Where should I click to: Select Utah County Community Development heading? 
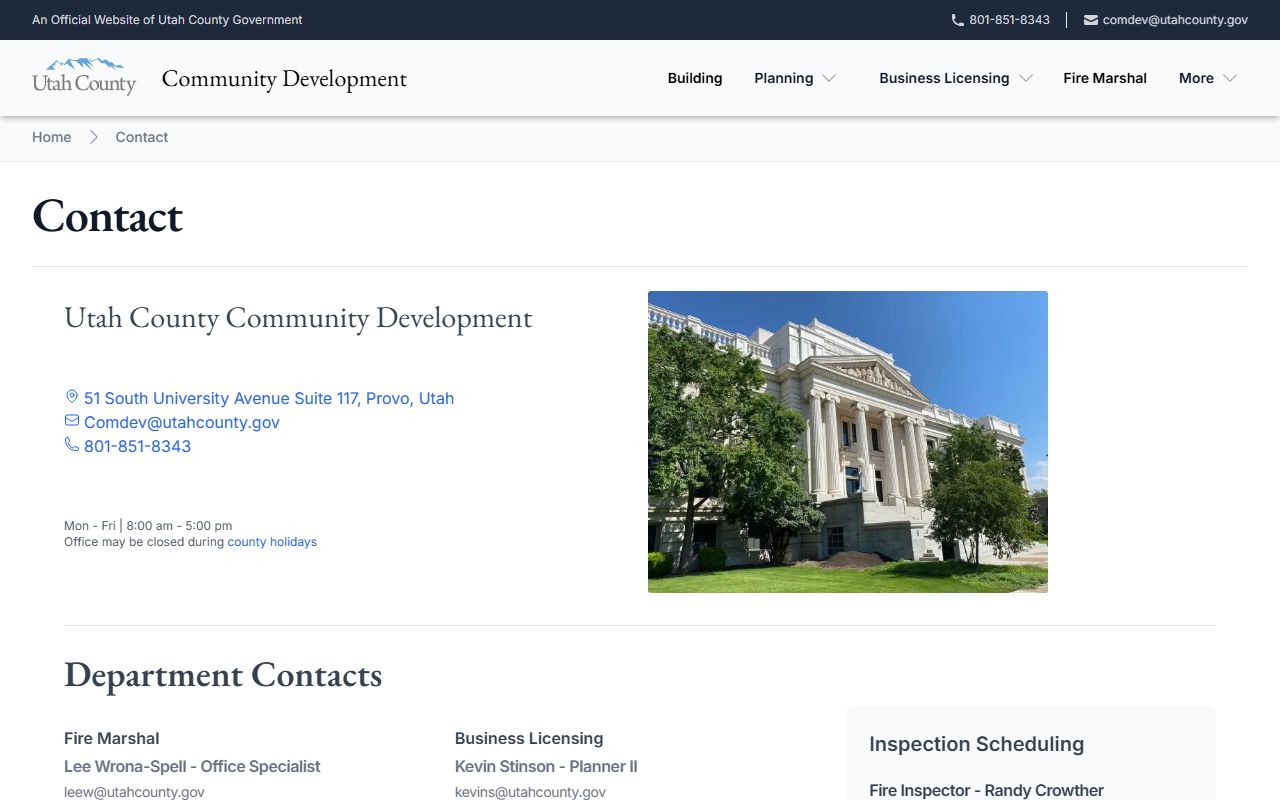click(298, 318)
